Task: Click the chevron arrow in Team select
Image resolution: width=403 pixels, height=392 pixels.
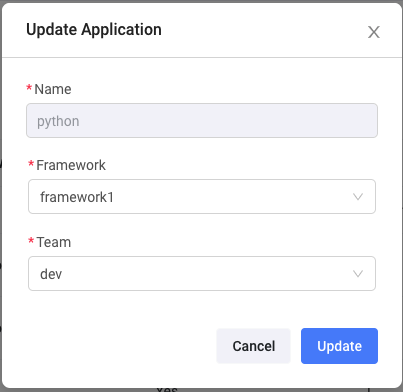Action: 358,274
